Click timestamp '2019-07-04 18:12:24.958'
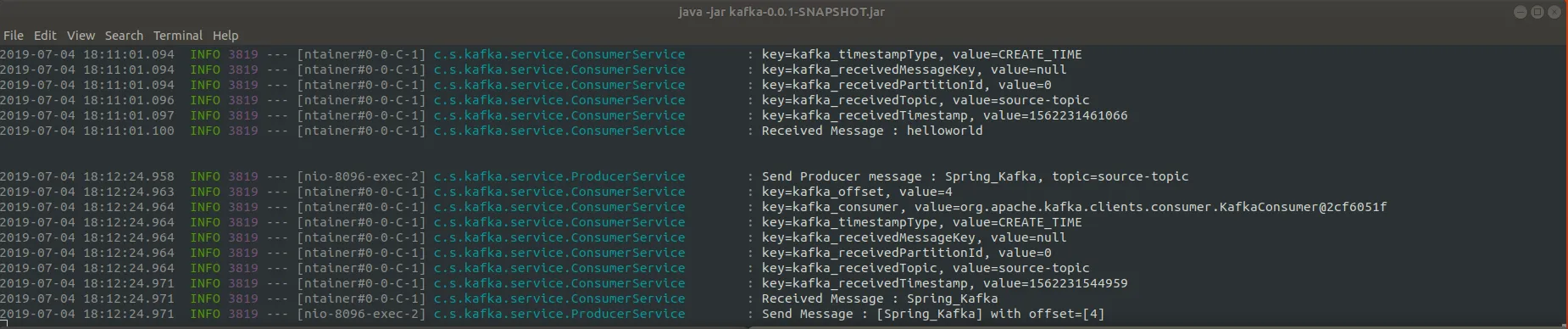 coord(87,176)
